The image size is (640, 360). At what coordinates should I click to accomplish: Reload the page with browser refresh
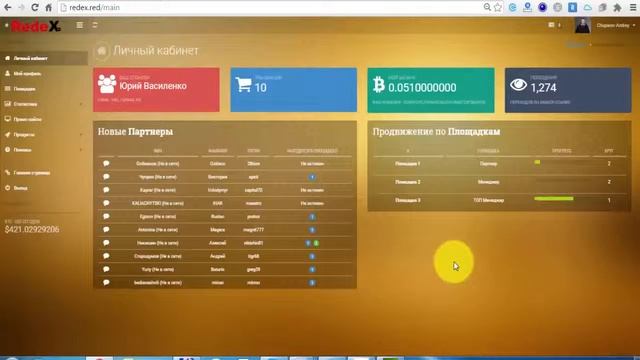point(35,7)
